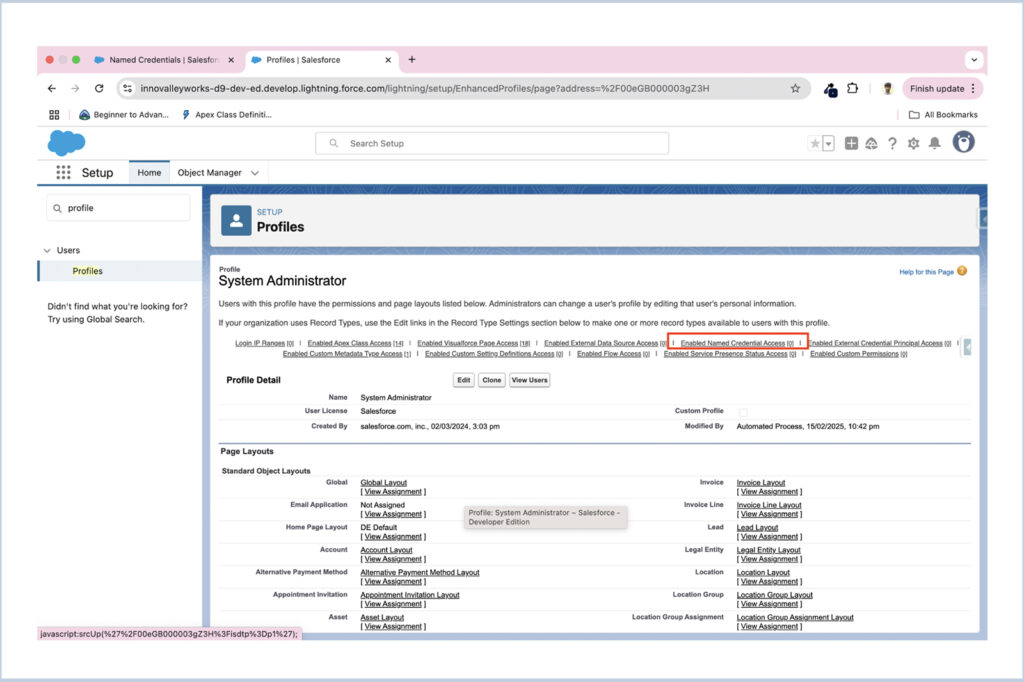Image resolution: width=1024 pixels, height=682 pixels.
Task: Click the Help for this Page icon
Action: pos(962,271)
